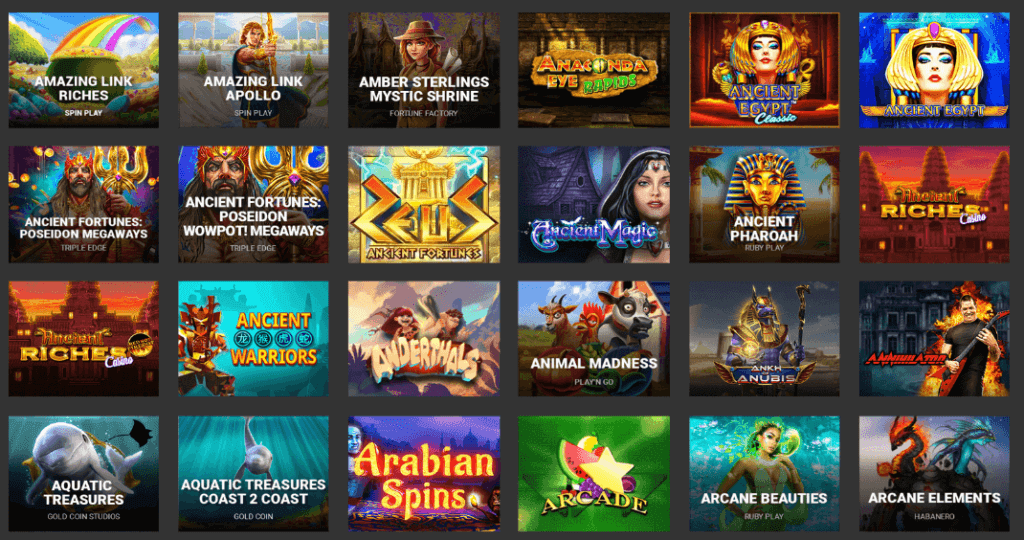
Task: Launch the Ankh of Anubis game
Action: (764, 339)
